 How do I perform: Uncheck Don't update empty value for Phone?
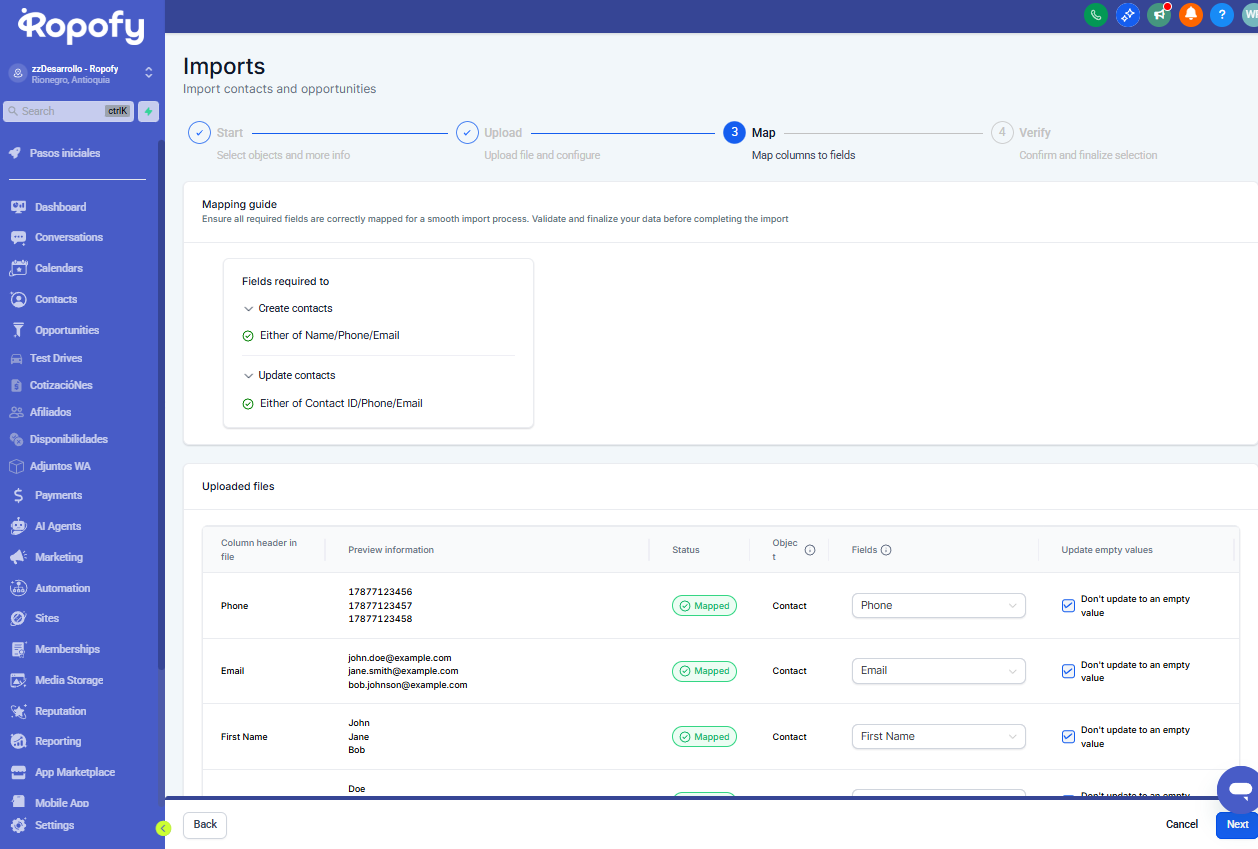pyautogui.click(x=1068, y=606)
